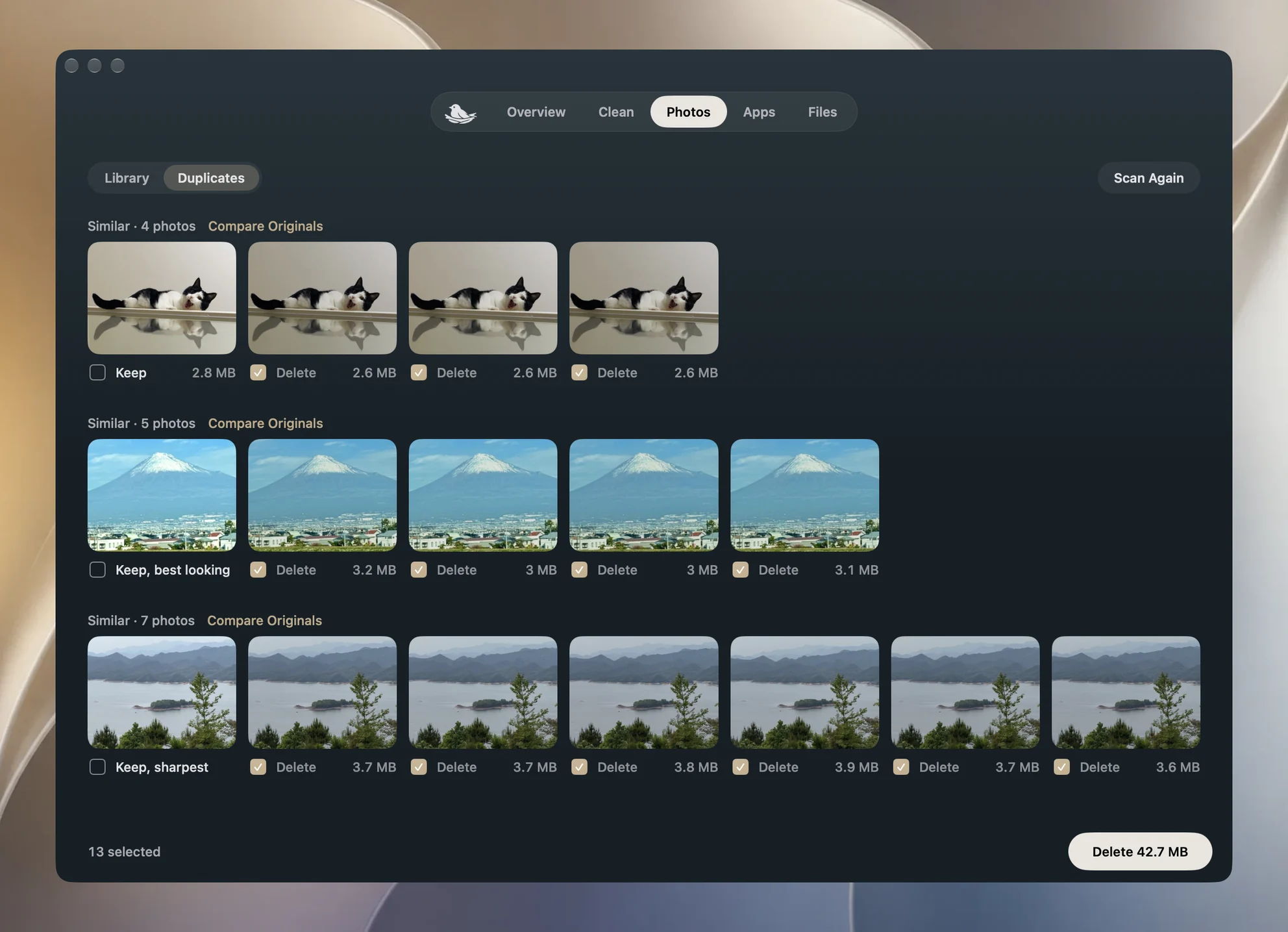Toggle the Keep, best looking checkbox
The height and width of the screenshot is (932, 1288).
point(97,570)
